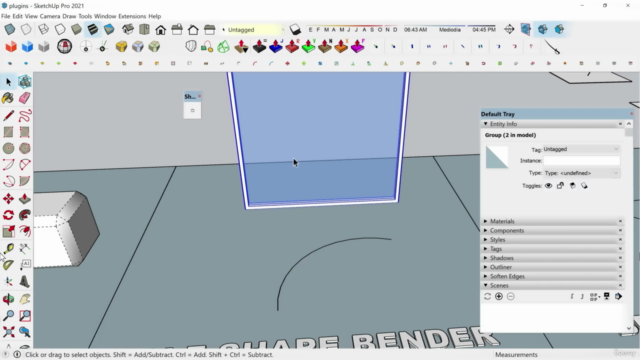Click the Zoom Extents tool
Image resolution: width=640 pixels, height=360 pixels.
[x=8, y=332]
